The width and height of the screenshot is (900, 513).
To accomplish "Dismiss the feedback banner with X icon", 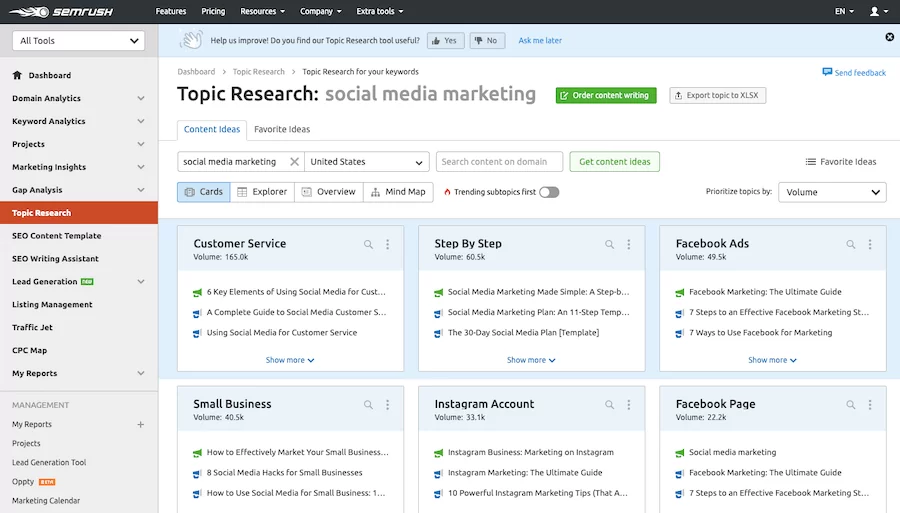I will 889,37.
